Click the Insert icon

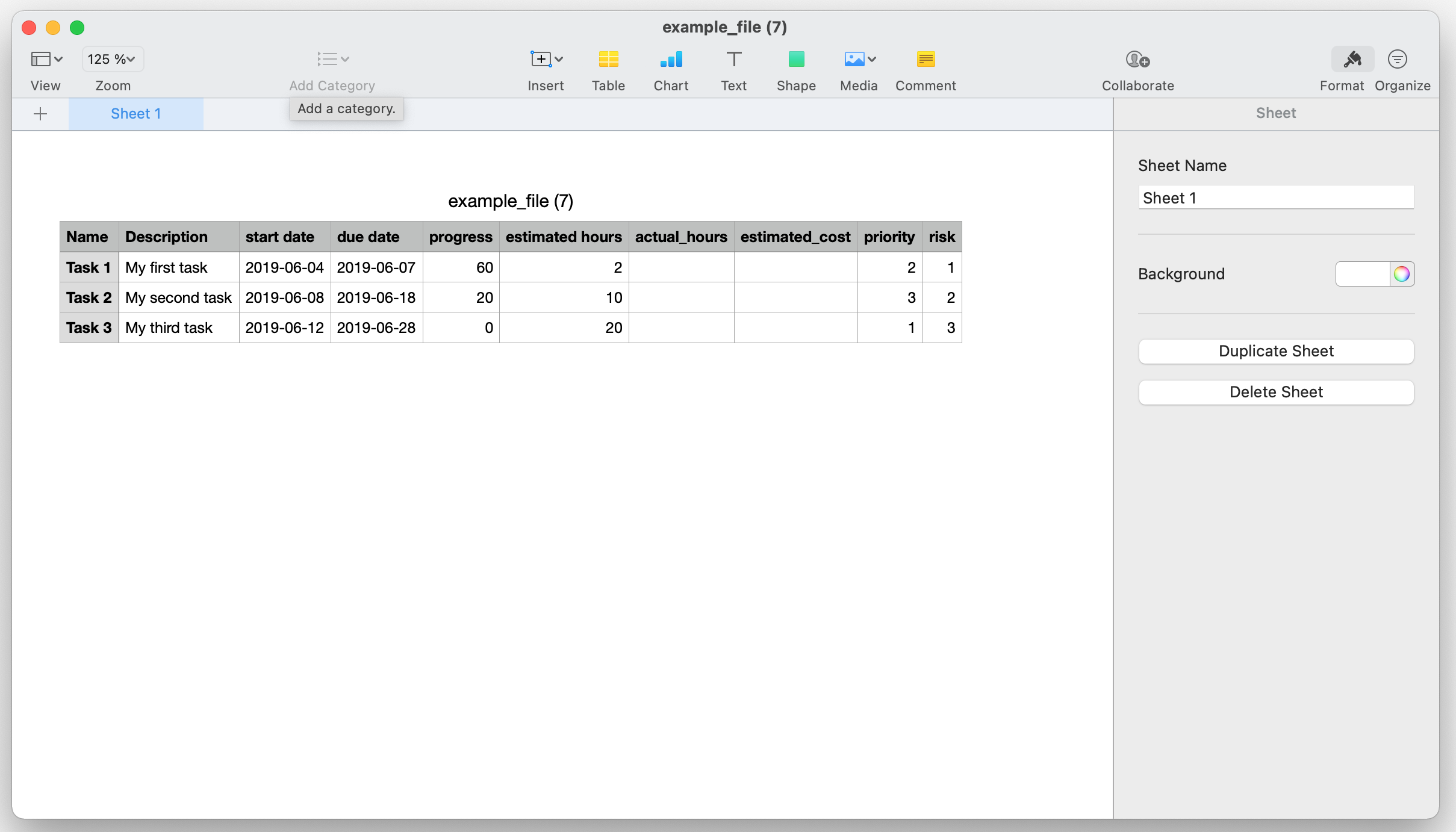541,58
